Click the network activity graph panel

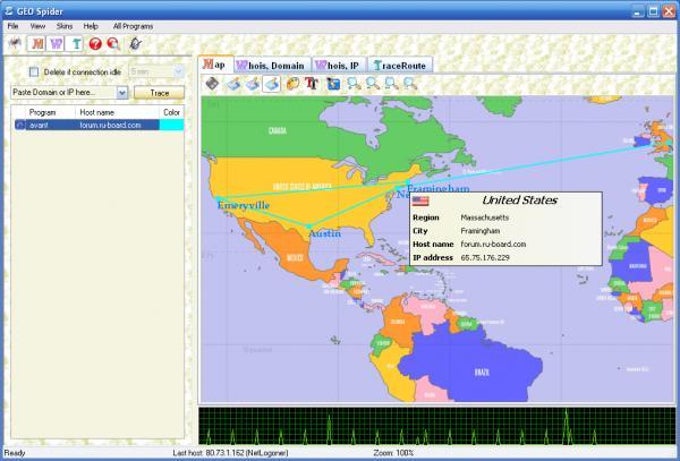[437, 426]
